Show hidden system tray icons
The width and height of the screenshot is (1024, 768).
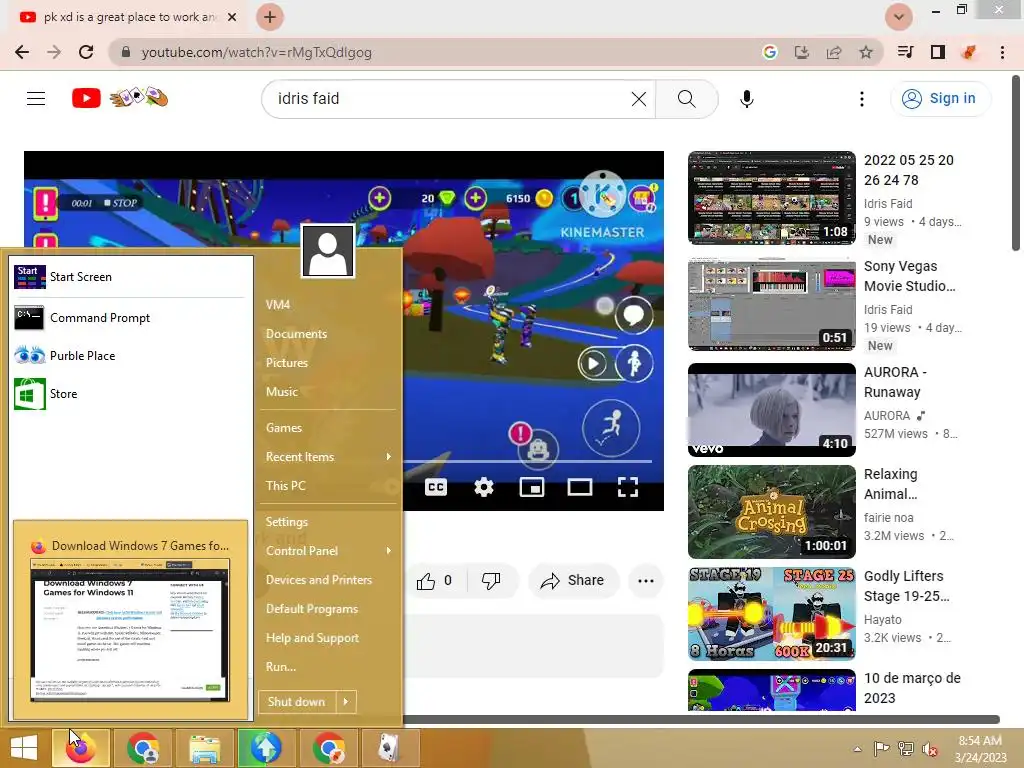[857, 749]
